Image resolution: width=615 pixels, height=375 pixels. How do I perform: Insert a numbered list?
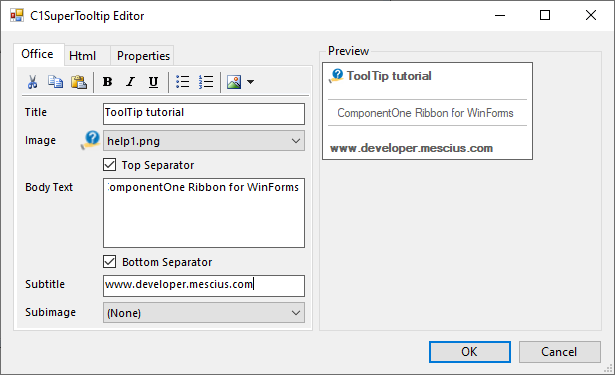206,82
